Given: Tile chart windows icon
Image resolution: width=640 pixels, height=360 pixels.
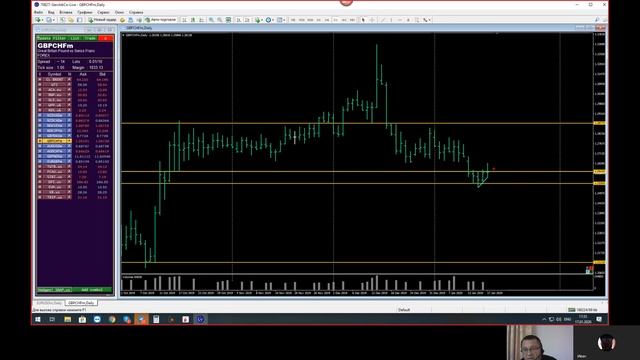Looking at the screenshot, I should pyautogui.click(x=228, y=20).
